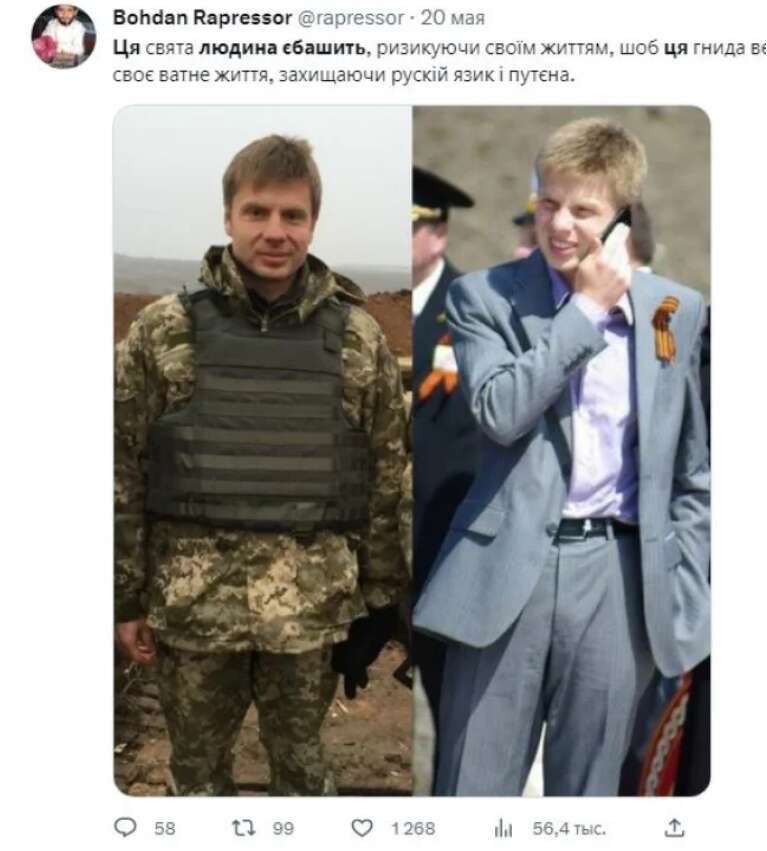Open Bohdan Rapressor profile avatar
Image resolution: width=767 pixels, height=851 pixels.
64,37
